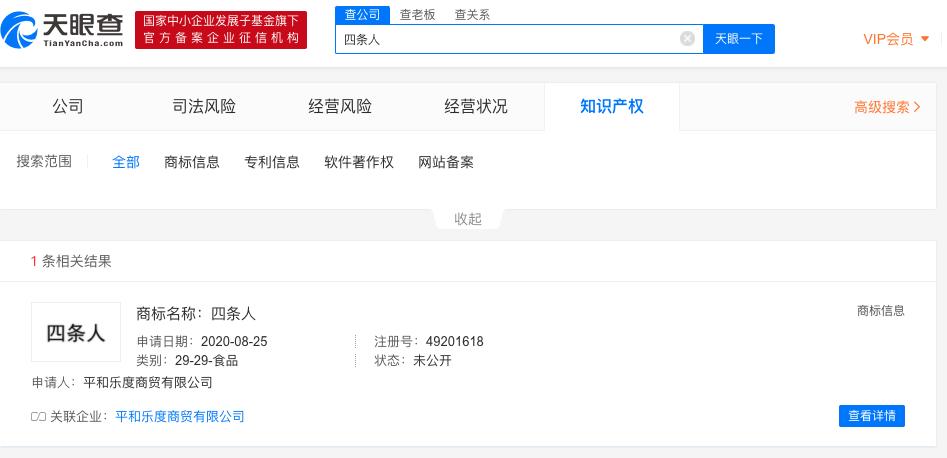Switch to the 公司 tab
Image resolution: width=947 pixels, height=458 pixels.
[68, 107]
